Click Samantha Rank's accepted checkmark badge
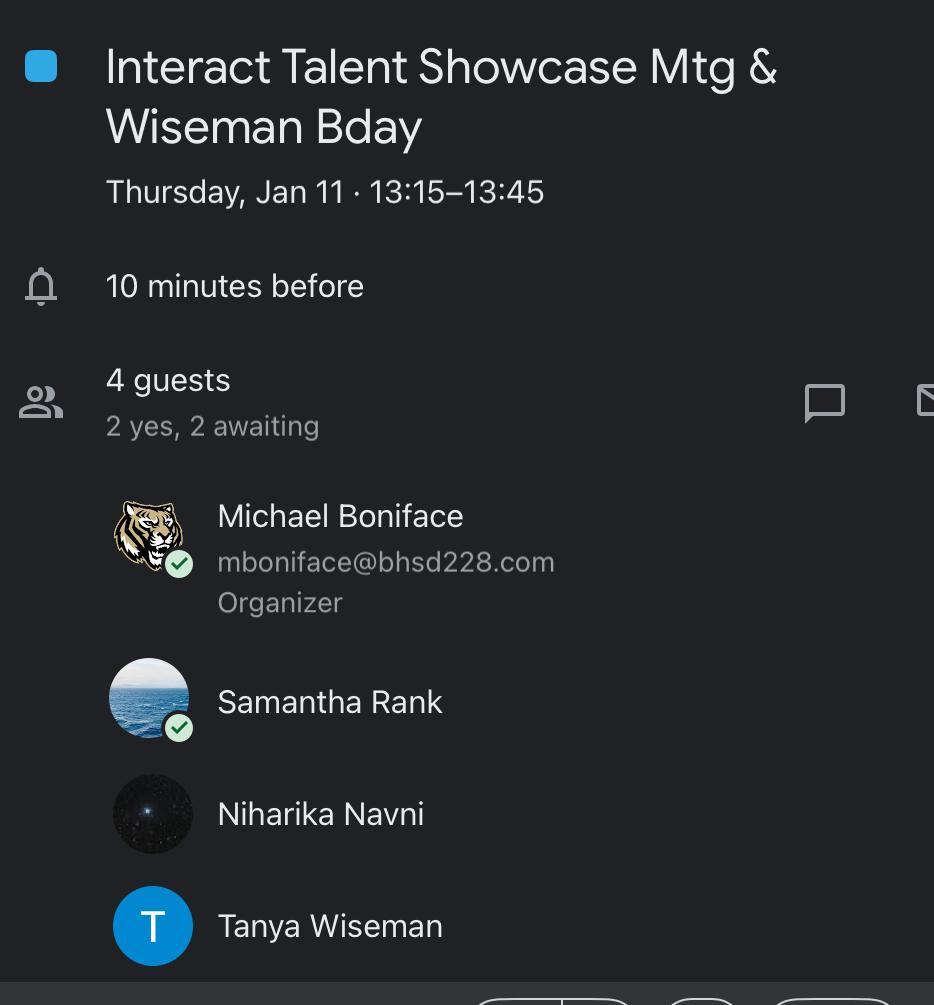Viewport: 934px width, 1005px height. (x=179, y=728)
